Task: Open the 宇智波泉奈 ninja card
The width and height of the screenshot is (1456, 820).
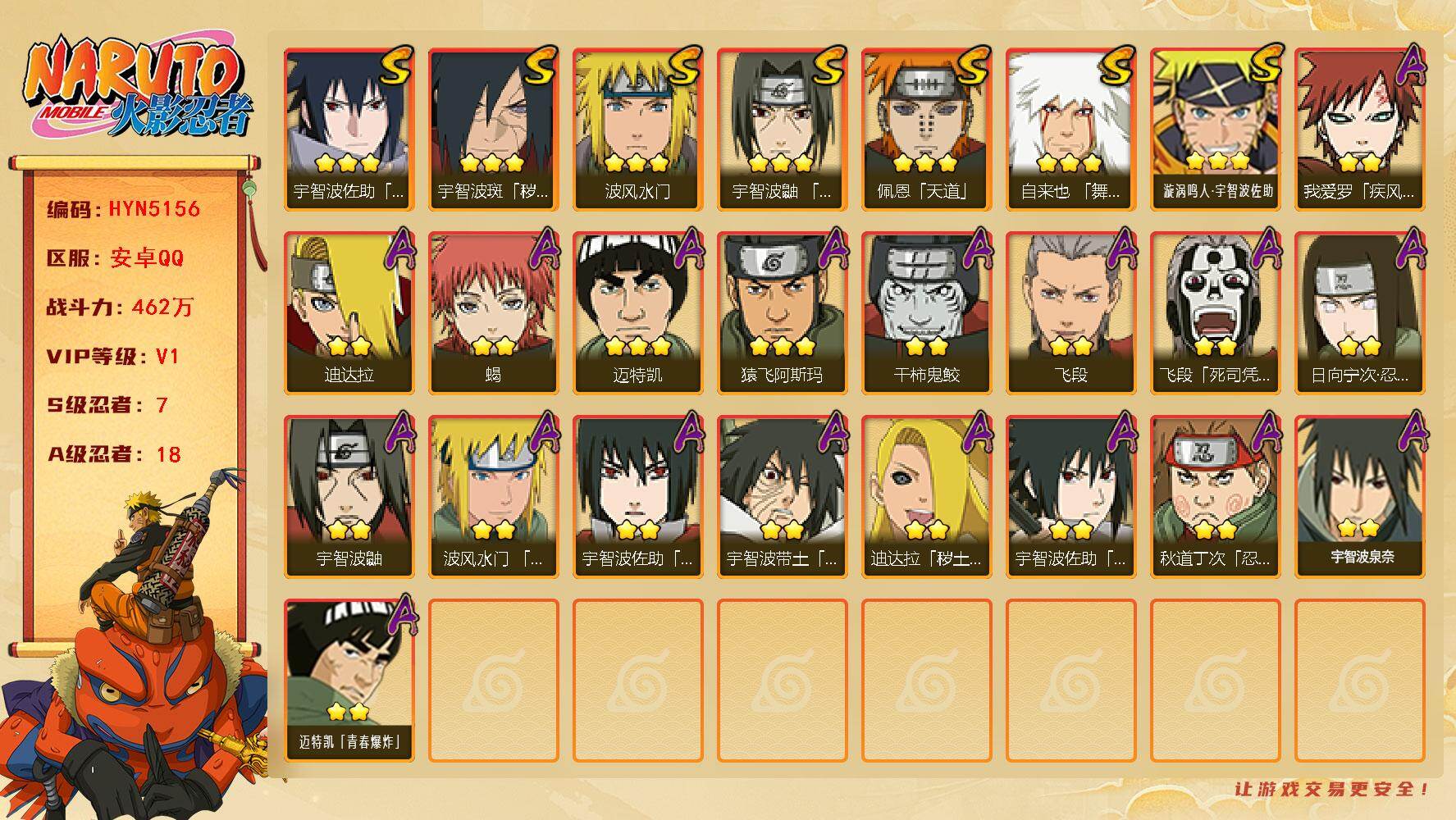Action: (x=1360, y=497)
